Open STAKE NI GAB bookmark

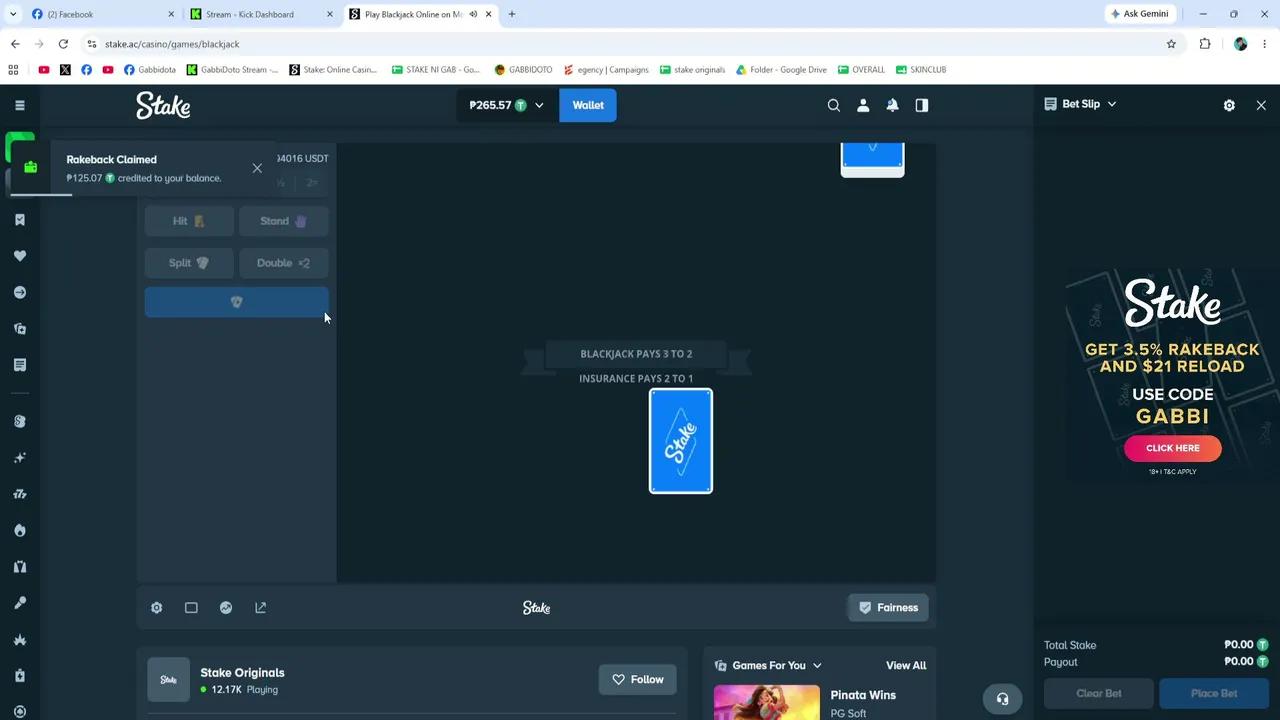[435, 70]
